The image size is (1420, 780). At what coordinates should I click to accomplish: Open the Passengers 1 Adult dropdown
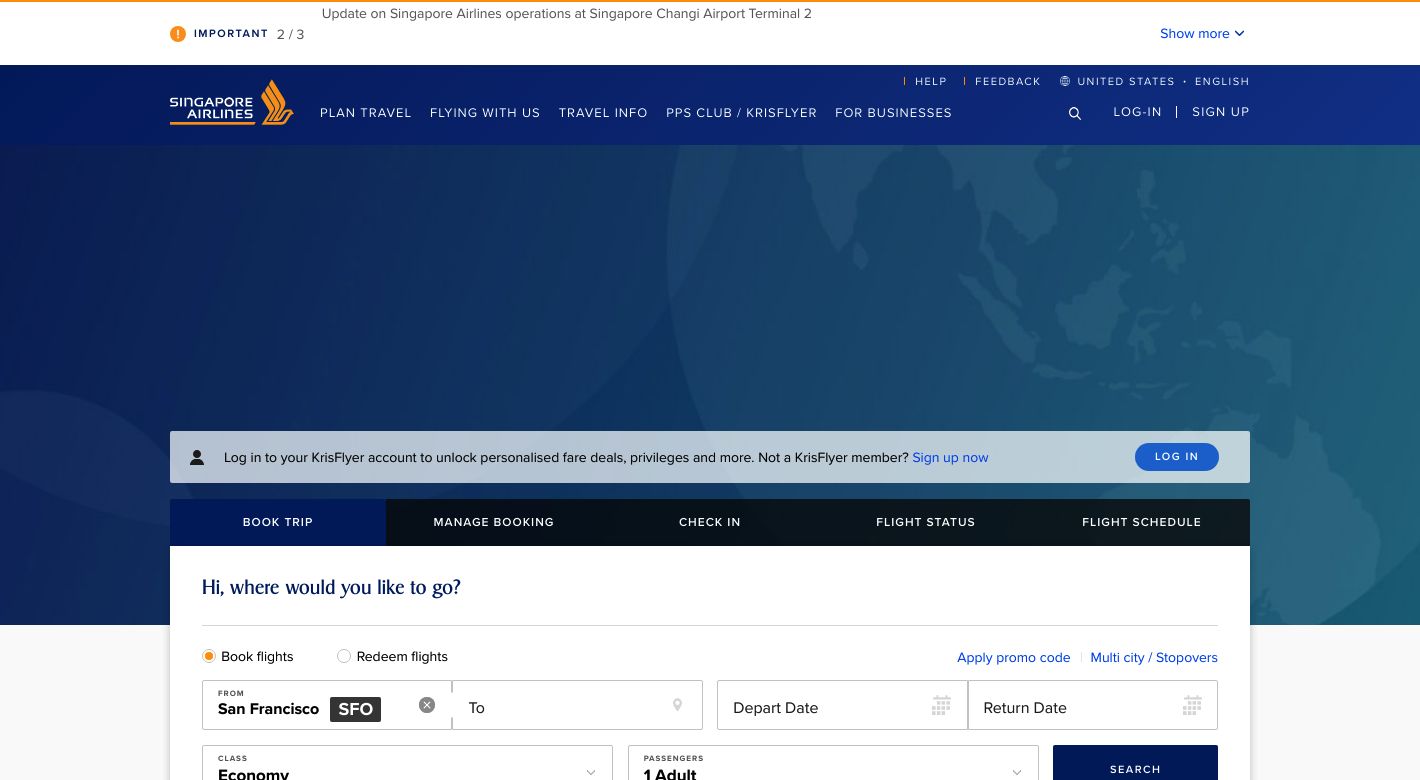pyautogui.click(x=833, y=763)
